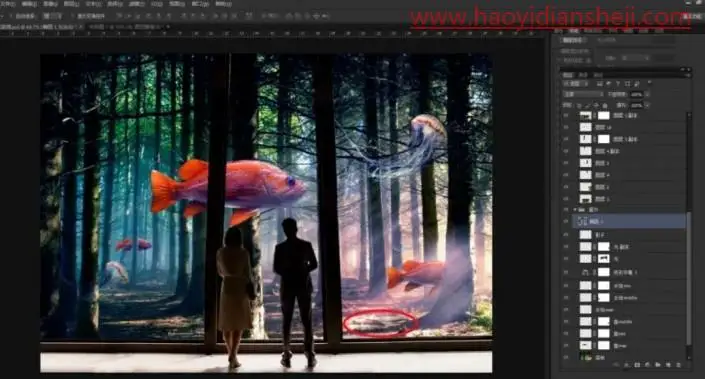Select the bottom 背景 layer thumbnail
The image size is (705, 379).
pos(585,357)
